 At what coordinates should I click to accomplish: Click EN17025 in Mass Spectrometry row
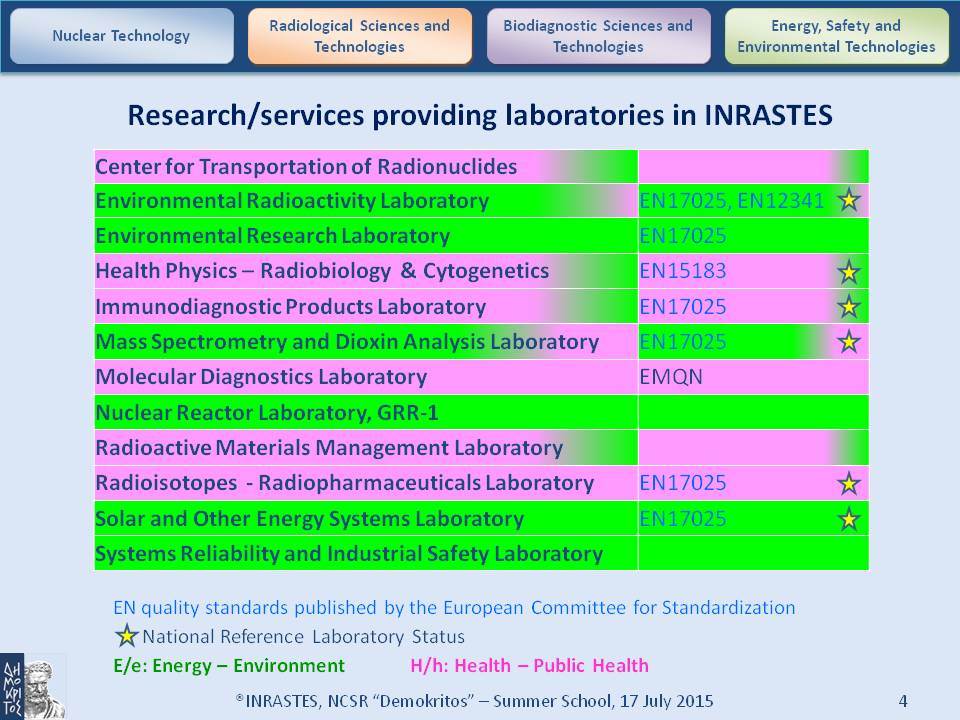pyautogui.click(x=683, y=342)
